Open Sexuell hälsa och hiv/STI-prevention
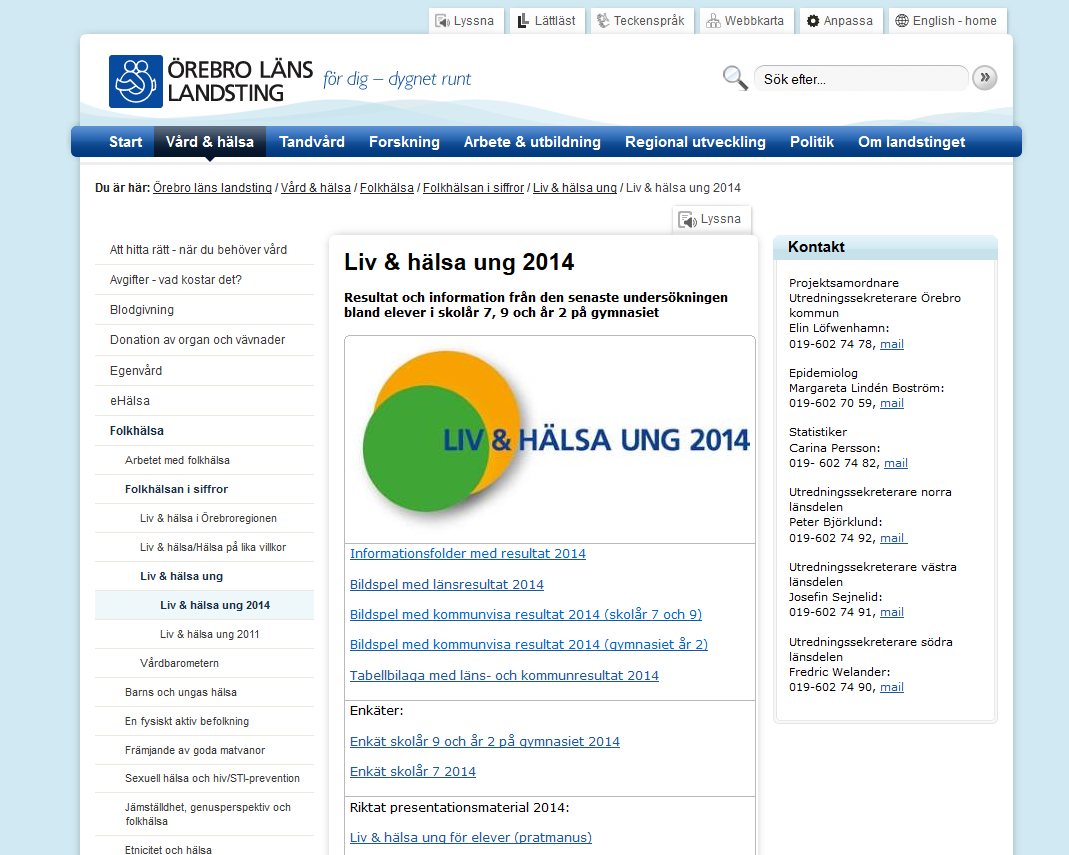The height and width of the screenshot is (855, 1069). pyautogui.click(x=205, y=778)
